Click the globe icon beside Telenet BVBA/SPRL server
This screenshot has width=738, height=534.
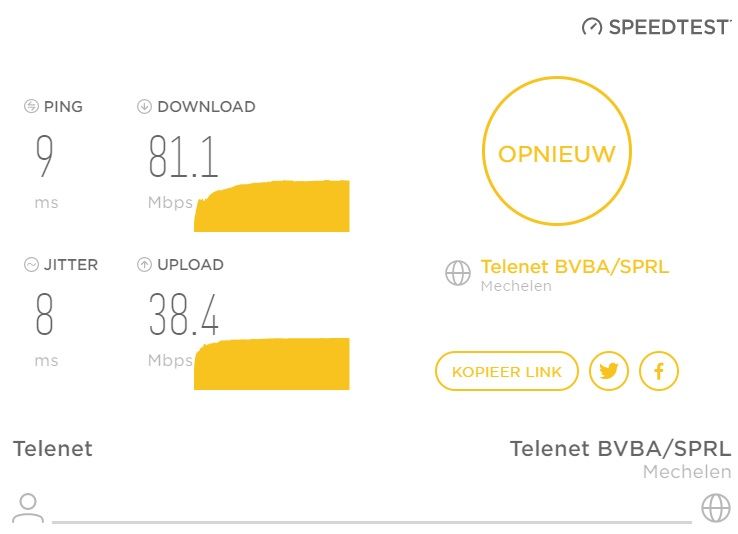coord(457,273)
